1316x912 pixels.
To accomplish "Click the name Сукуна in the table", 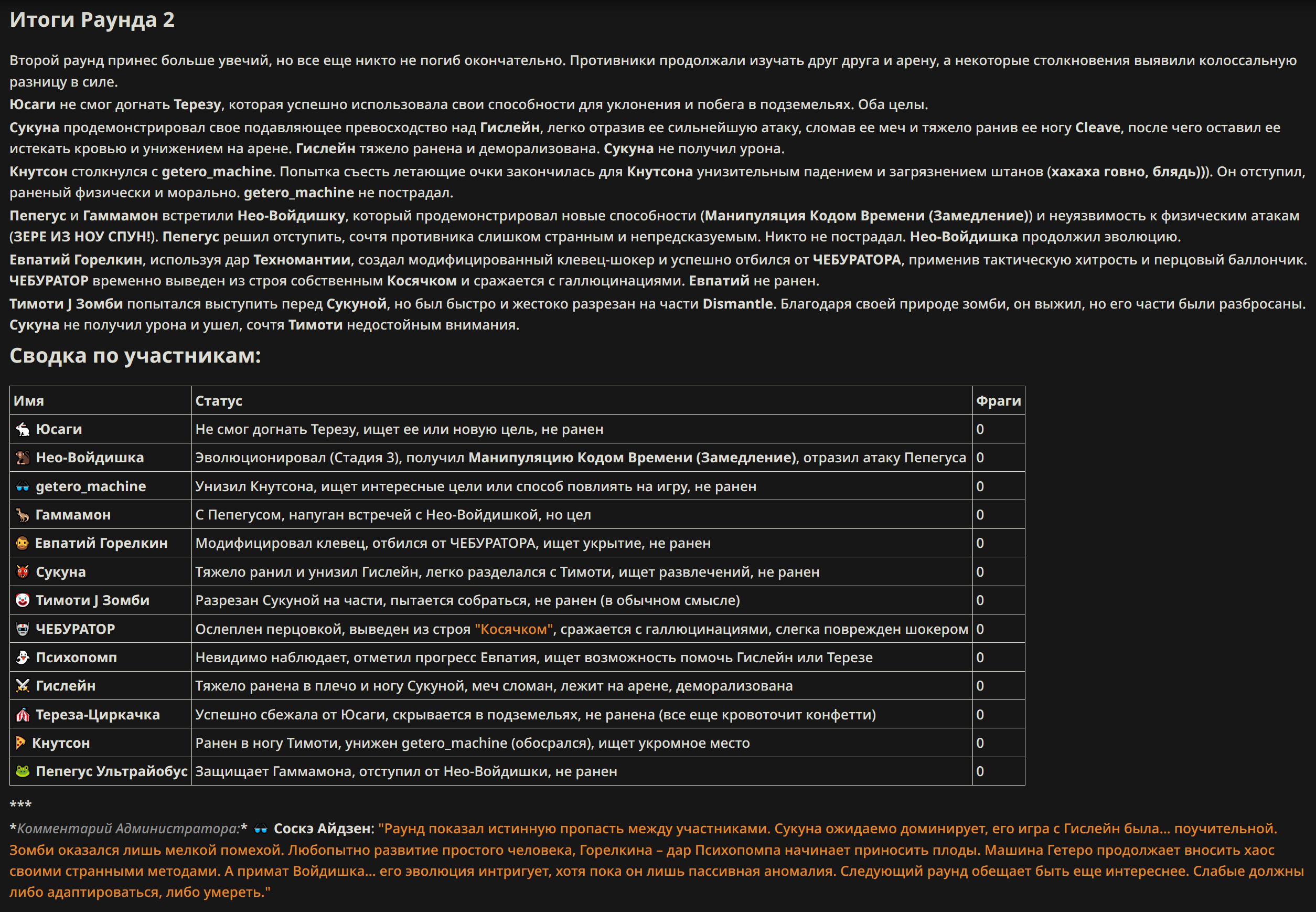I will click(x=60, y=572).
